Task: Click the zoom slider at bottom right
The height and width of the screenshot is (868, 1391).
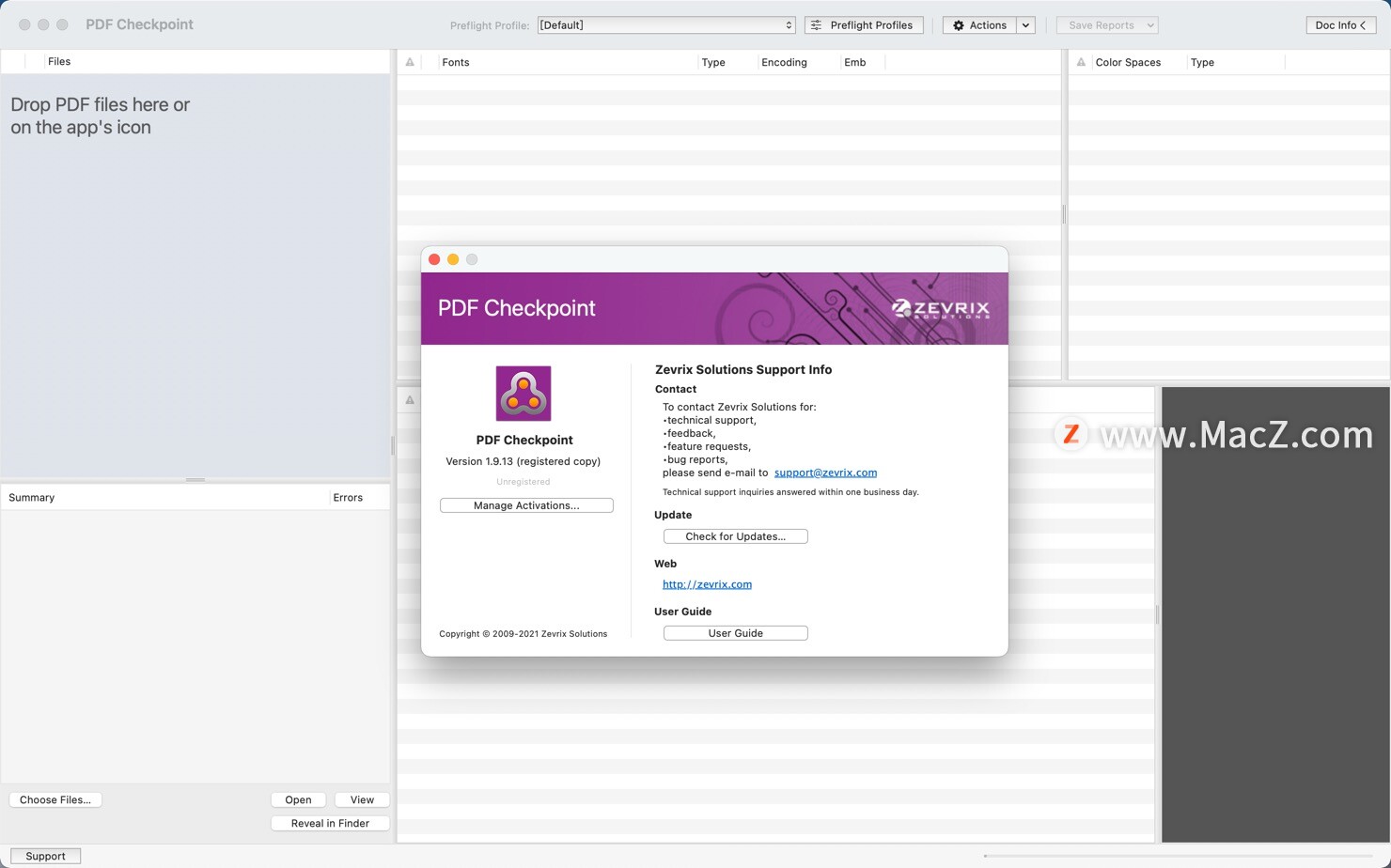Action: click(x=1180, y=856)
